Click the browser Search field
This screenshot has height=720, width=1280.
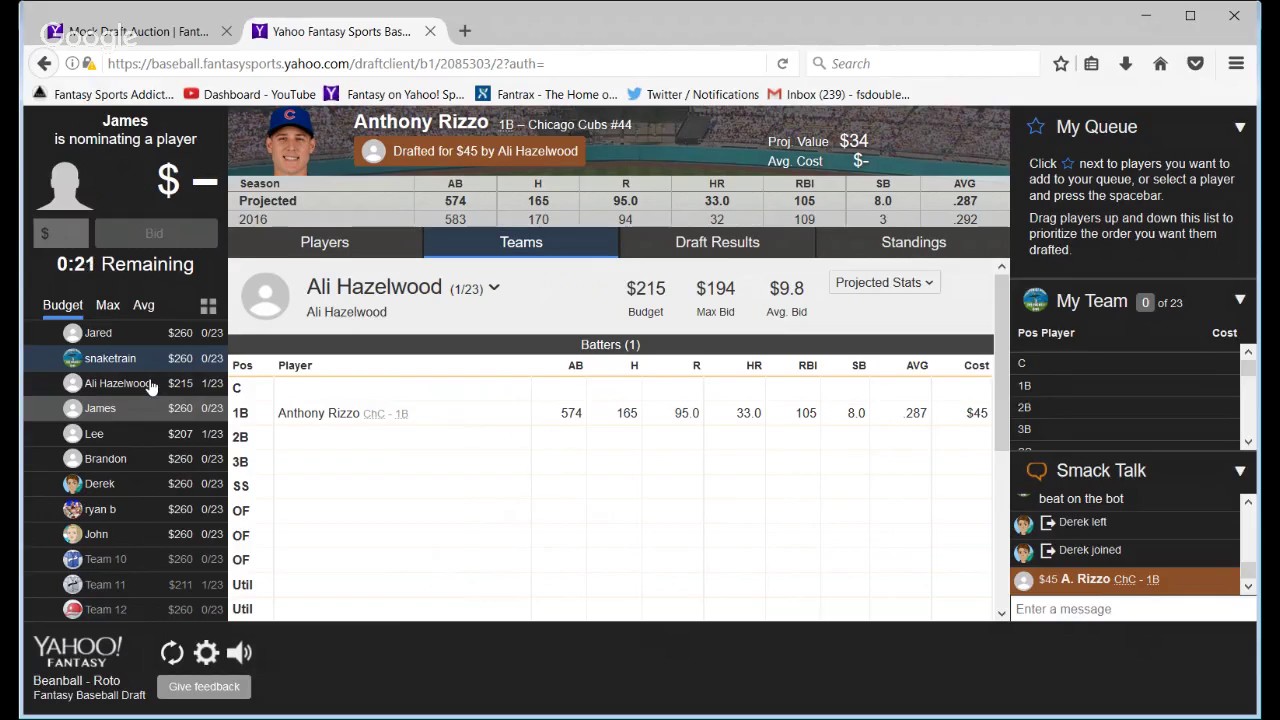(x=923, y=63)
